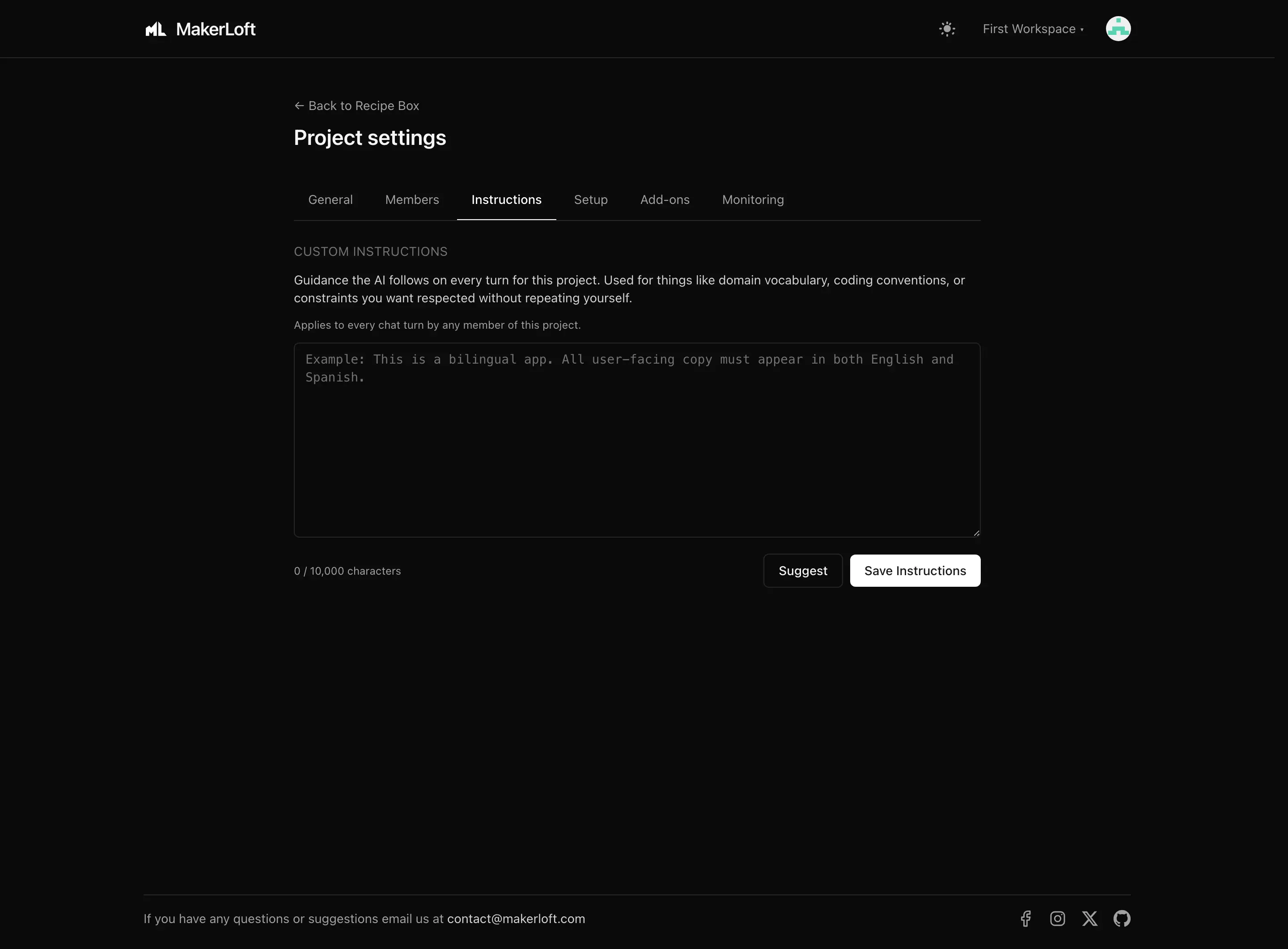The image size is (1288, 949).
Task: Open the X (Twitter) icon in footer
Action: pyautogui.click(x=1089, y=919)
